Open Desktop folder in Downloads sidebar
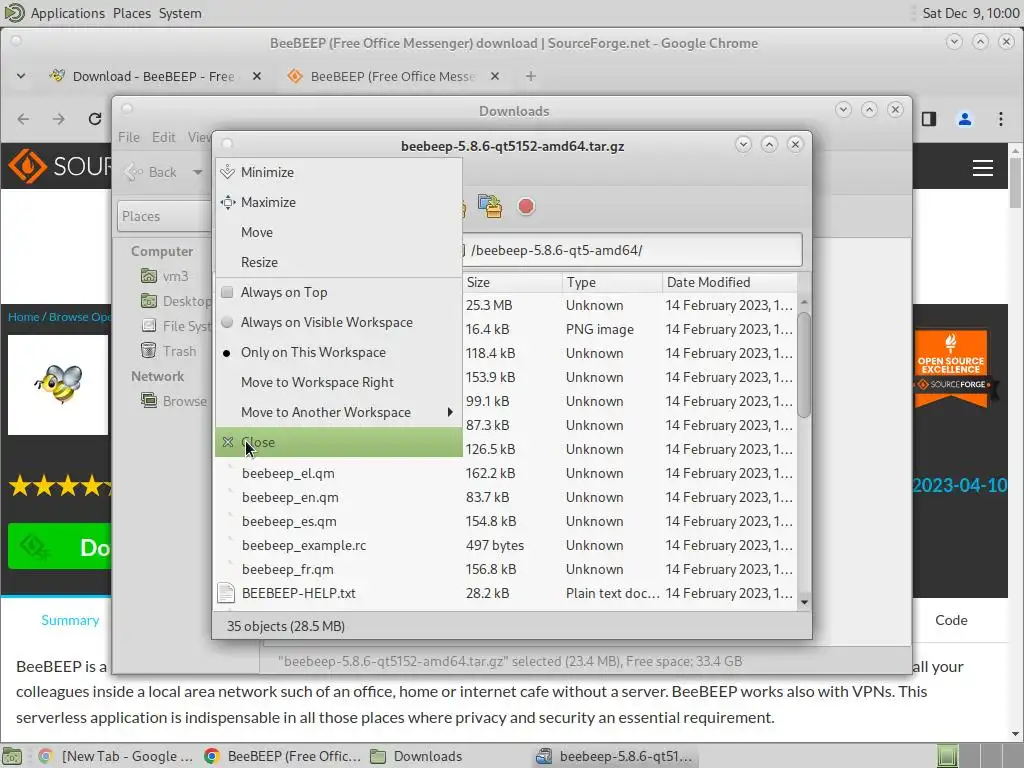1024x768 pixels. coord(176,301)
